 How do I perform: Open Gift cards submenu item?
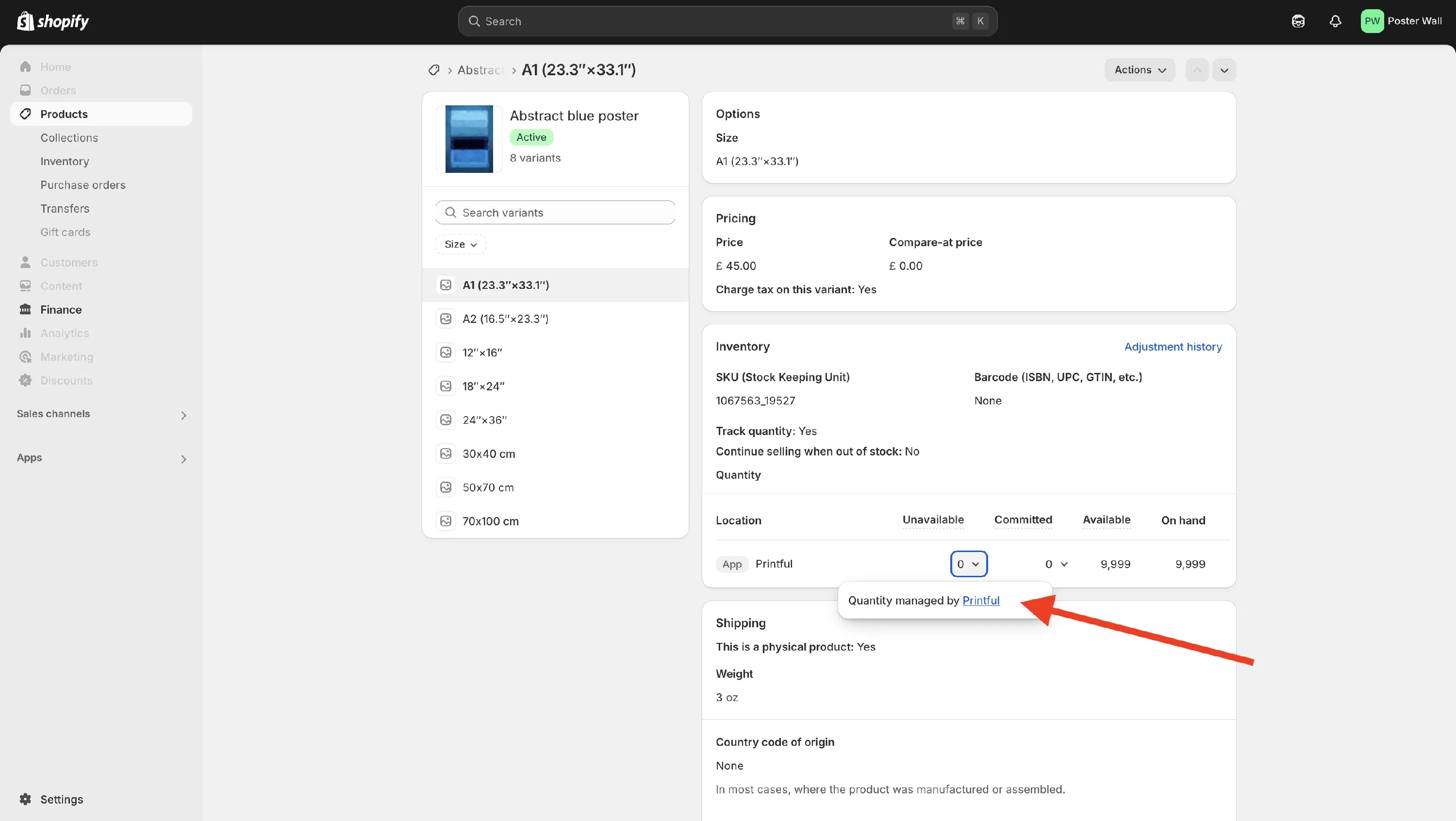[x=65, y=233]
